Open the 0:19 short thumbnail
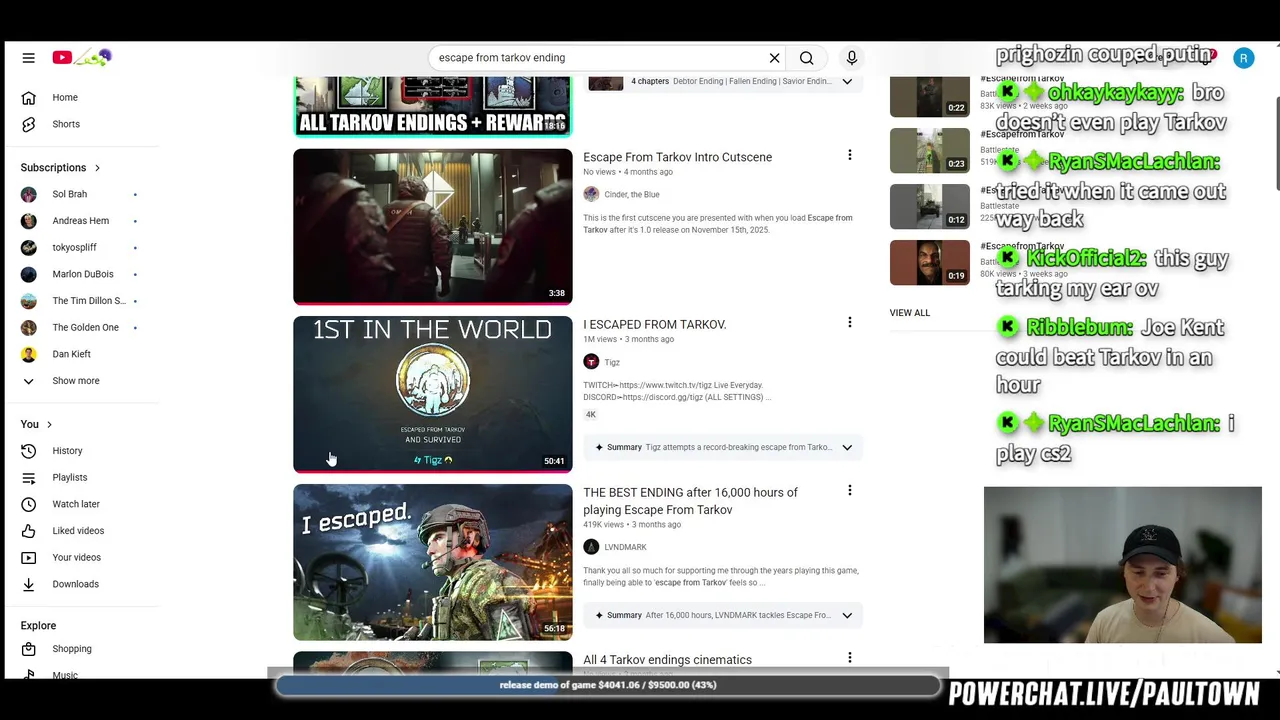1280x720 pixels. [x=930, y=263]
